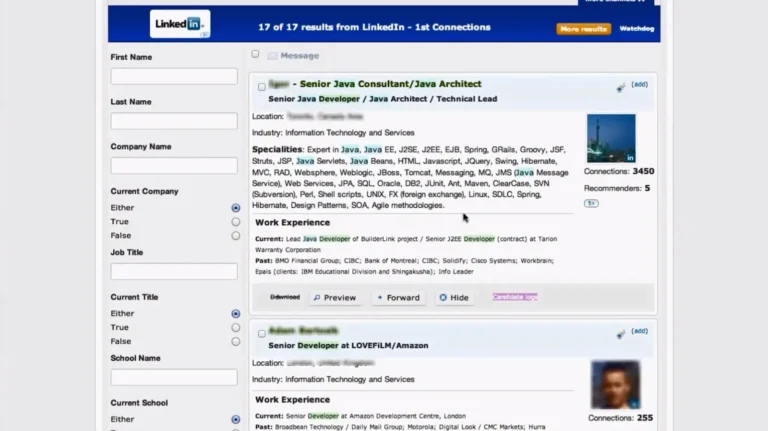768x431 pixels.
Task: Tick the select-all checkbox next to Message
Action: [255, 54]
